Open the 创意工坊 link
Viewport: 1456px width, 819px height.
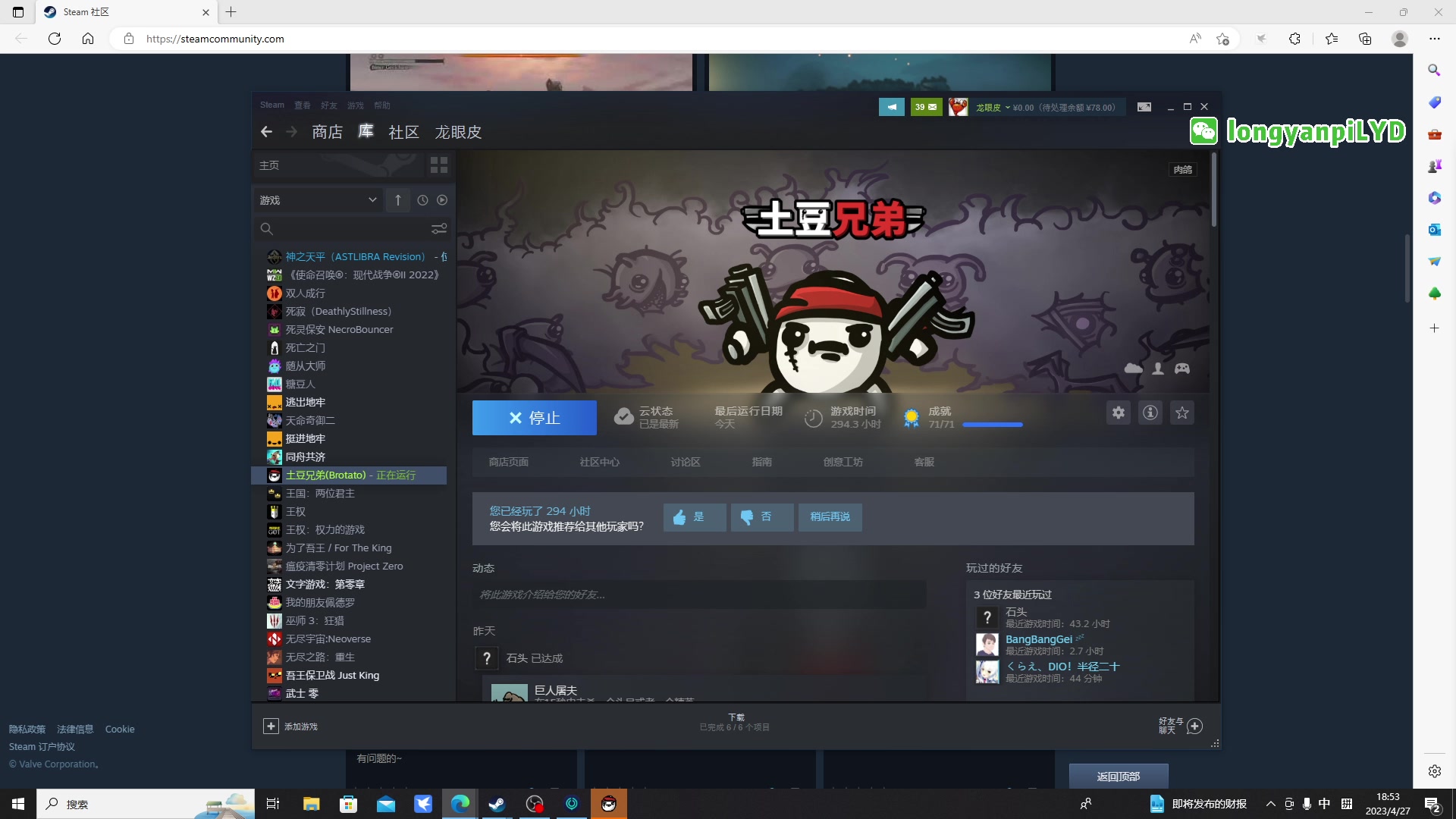click(x=843, y=462)
